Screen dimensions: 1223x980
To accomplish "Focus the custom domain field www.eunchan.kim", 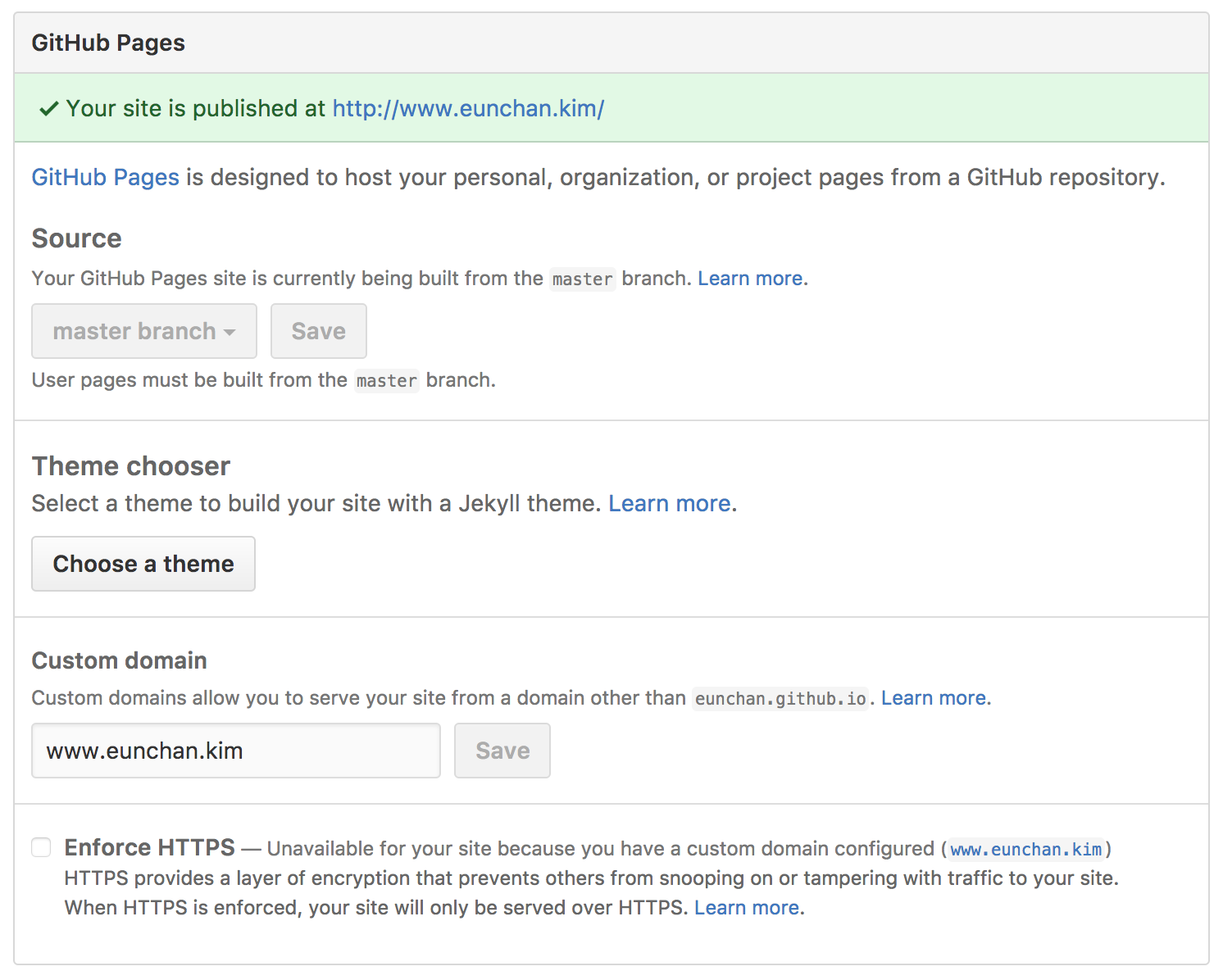I will coord(236,751).
